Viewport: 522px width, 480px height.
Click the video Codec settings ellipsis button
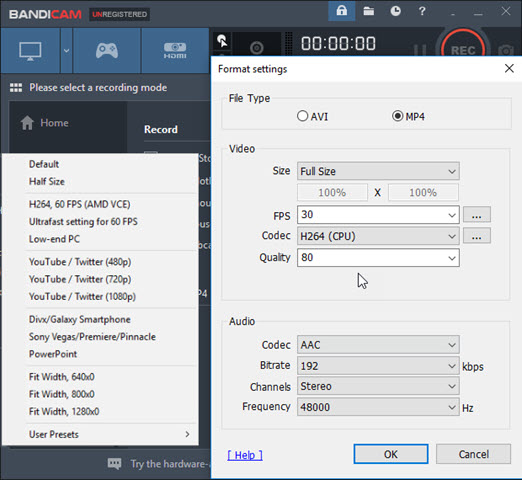pos(477,236)
